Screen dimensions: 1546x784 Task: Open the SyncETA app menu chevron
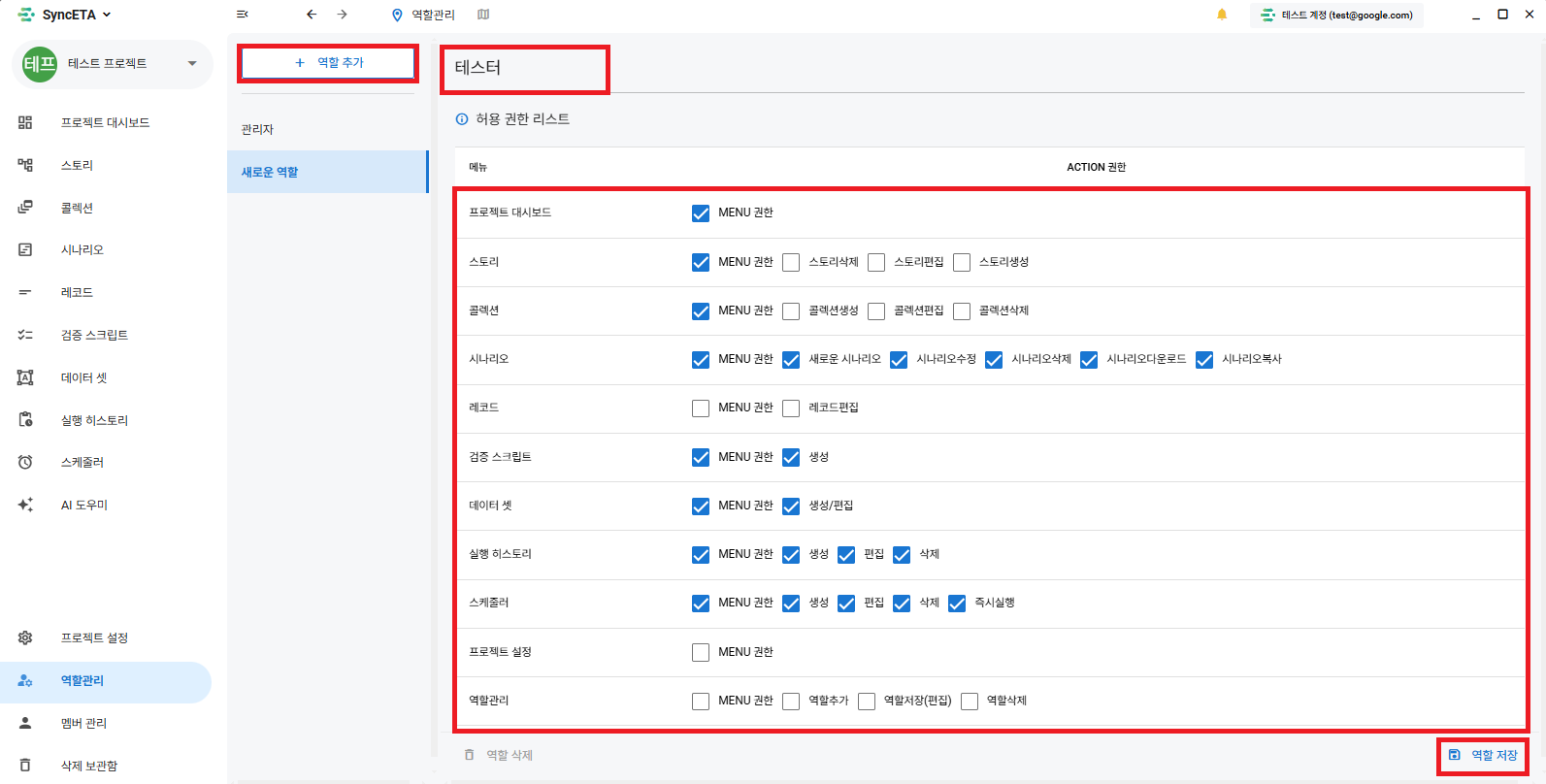click(x=107, y=15)
